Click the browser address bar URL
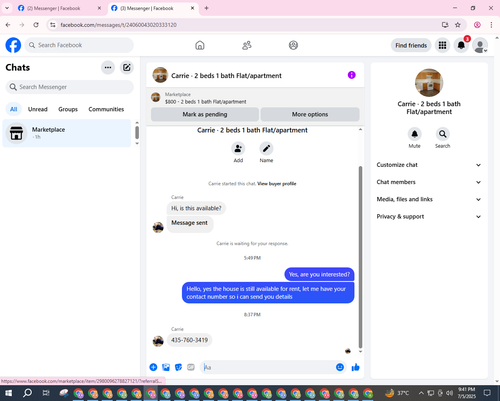 [x=119, y=25]
